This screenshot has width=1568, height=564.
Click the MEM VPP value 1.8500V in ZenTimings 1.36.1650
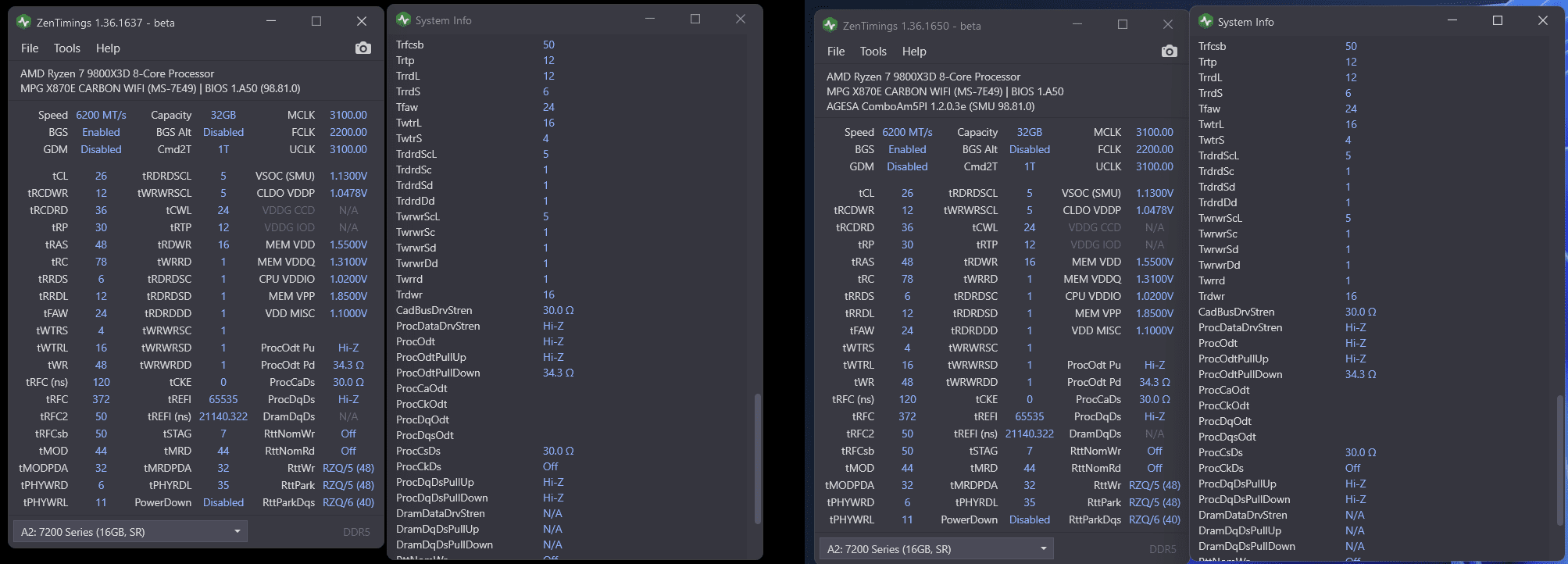(x=1155, y=313)
